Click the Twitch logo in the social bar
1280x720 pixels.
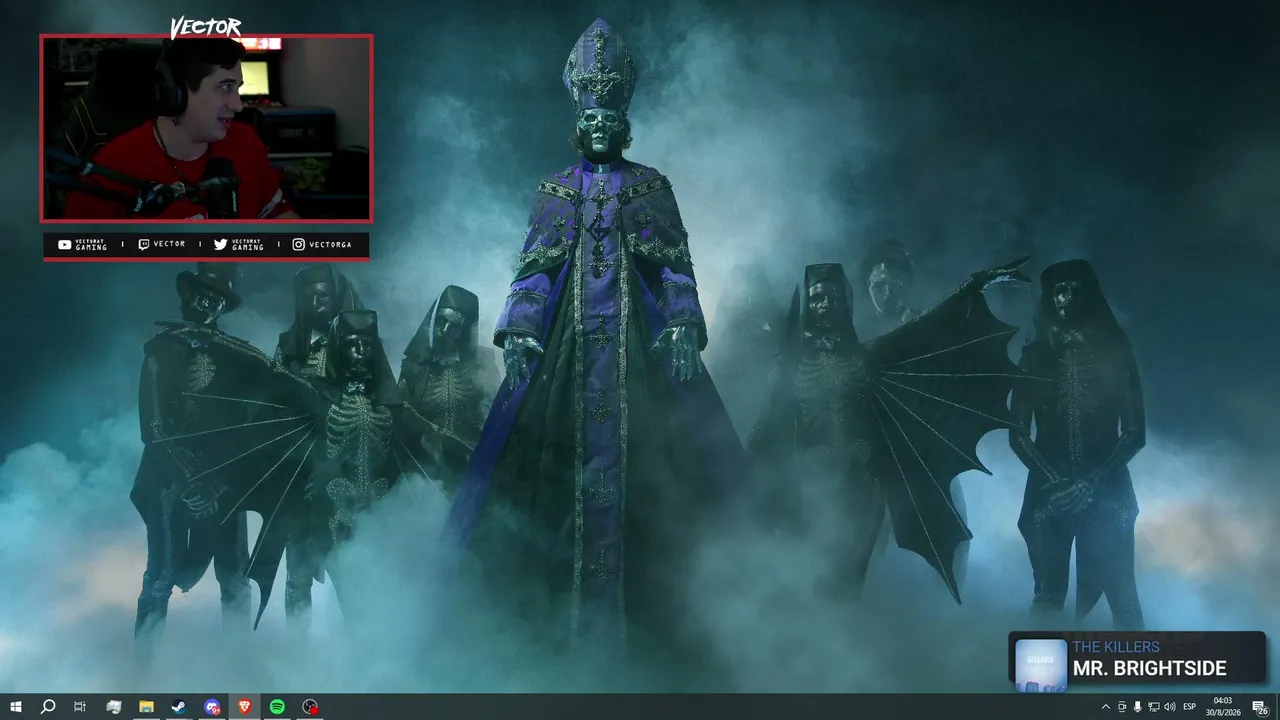(144, 244)
